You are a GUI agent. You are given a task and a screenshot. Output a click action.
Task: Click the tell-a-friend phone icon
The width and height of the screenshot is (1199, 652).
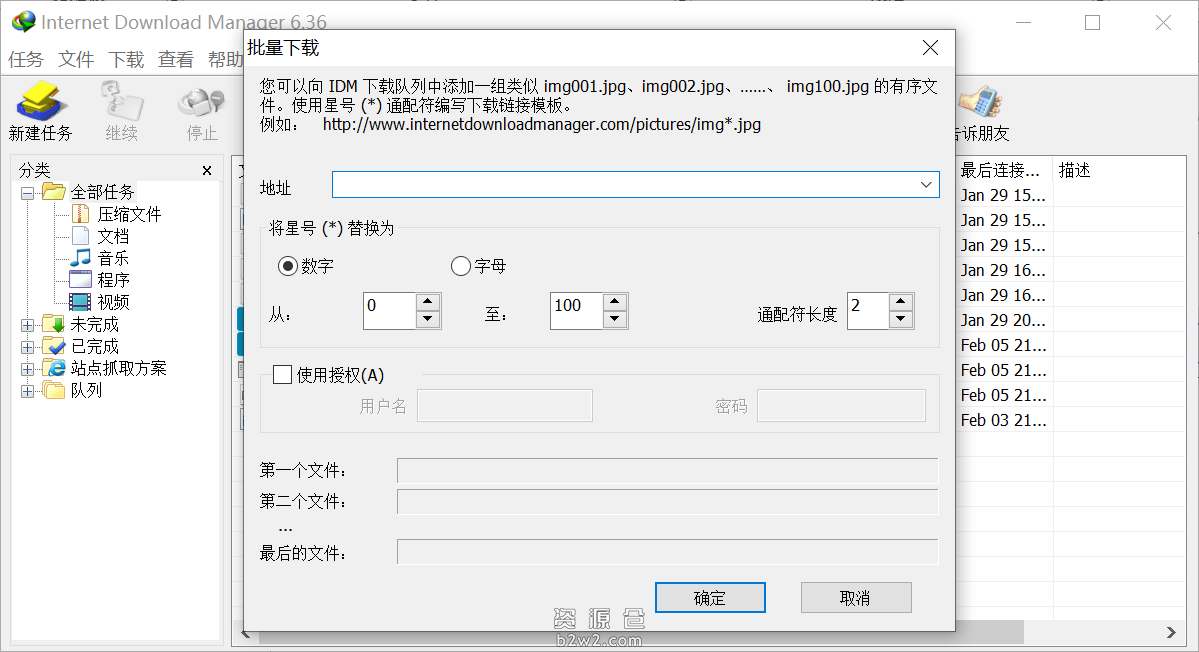pyautogui.click(x=979, y=103)
